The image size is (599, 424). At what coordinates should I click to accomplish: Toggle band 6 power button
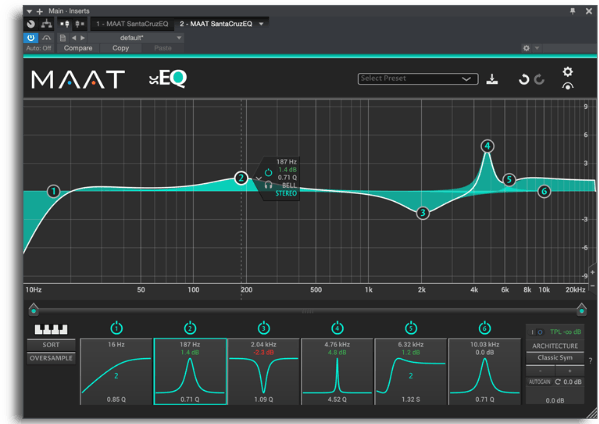coord(484,328)
